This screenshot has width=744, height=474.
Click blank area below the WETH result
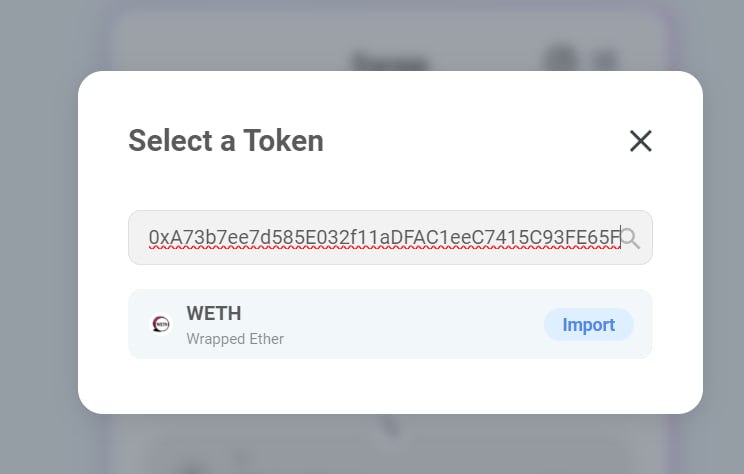[x=390, y=385]
